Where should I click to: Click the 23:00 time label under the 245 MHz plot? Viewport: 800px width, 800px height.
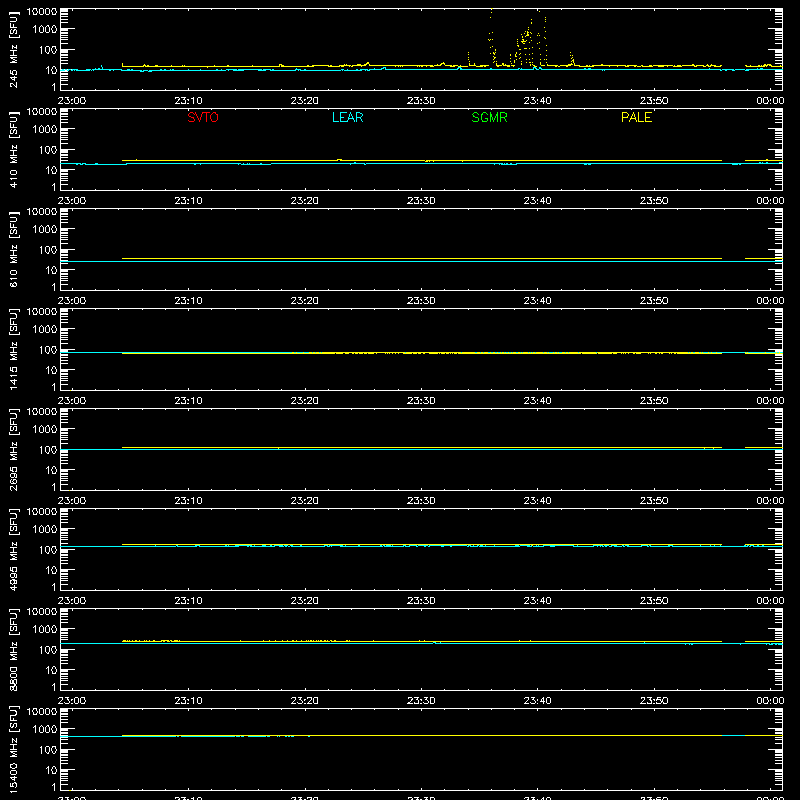pyautogui.click(x=71, y=101)
